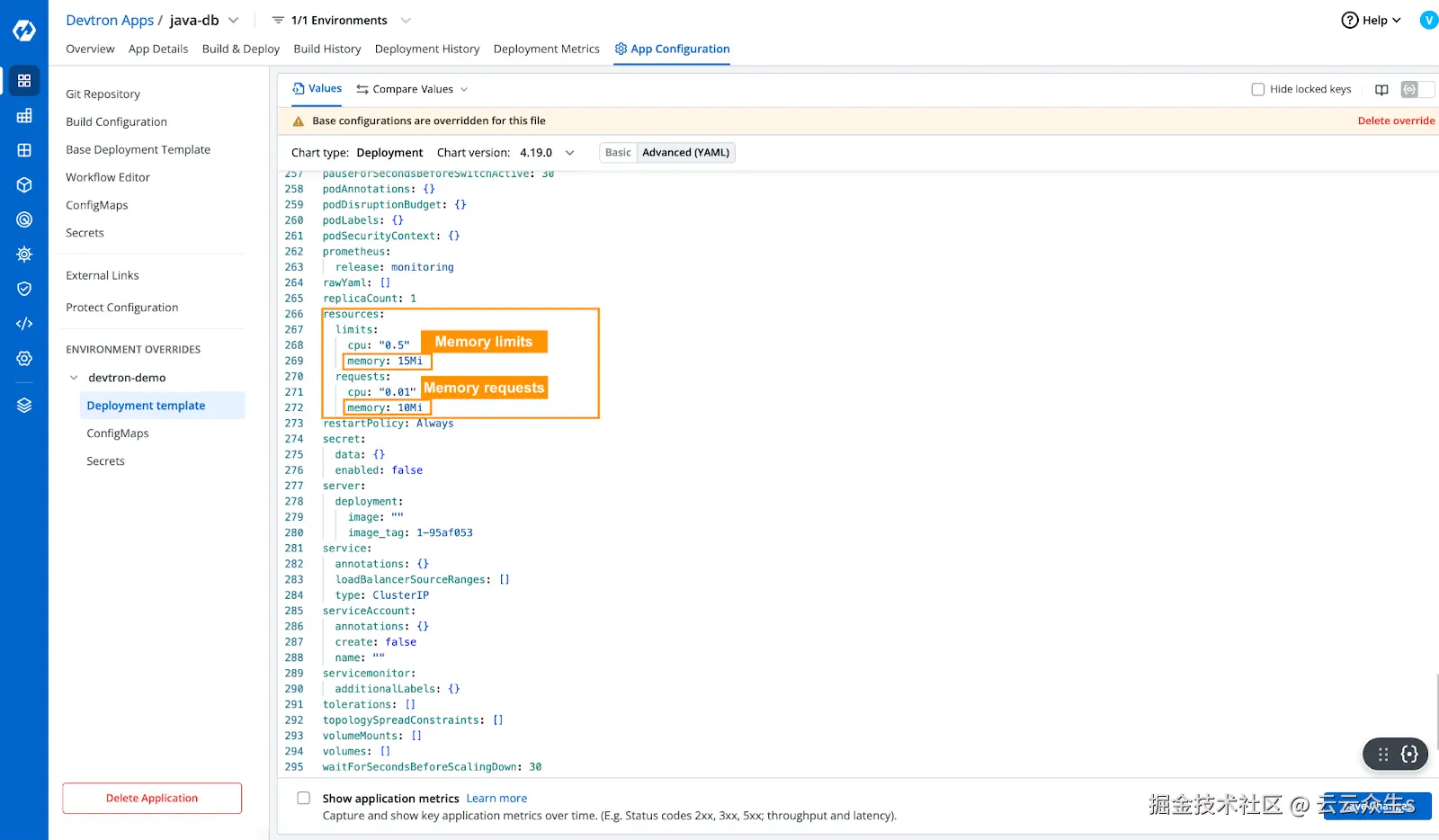This screenshot has width=1439, height=840.
Task: Switch to the Deployment History tab
Action: [x=427, y=49]
